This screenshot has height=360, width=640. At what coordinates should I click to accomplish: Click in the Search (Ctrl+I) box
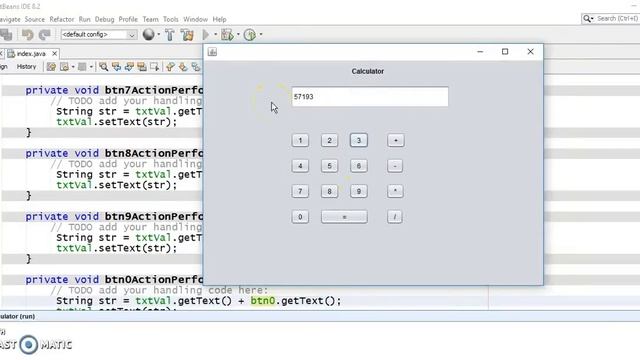pyautogui.click(x=617, y=19)
